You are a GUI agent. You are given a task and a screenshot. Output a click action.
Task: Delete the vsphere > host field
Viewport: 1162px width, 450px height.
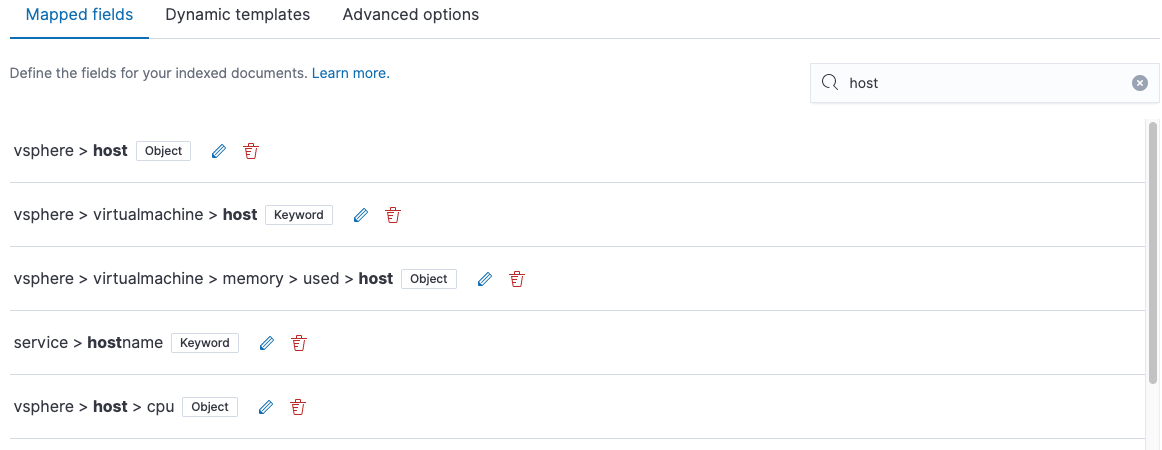[x=251, y=151]
